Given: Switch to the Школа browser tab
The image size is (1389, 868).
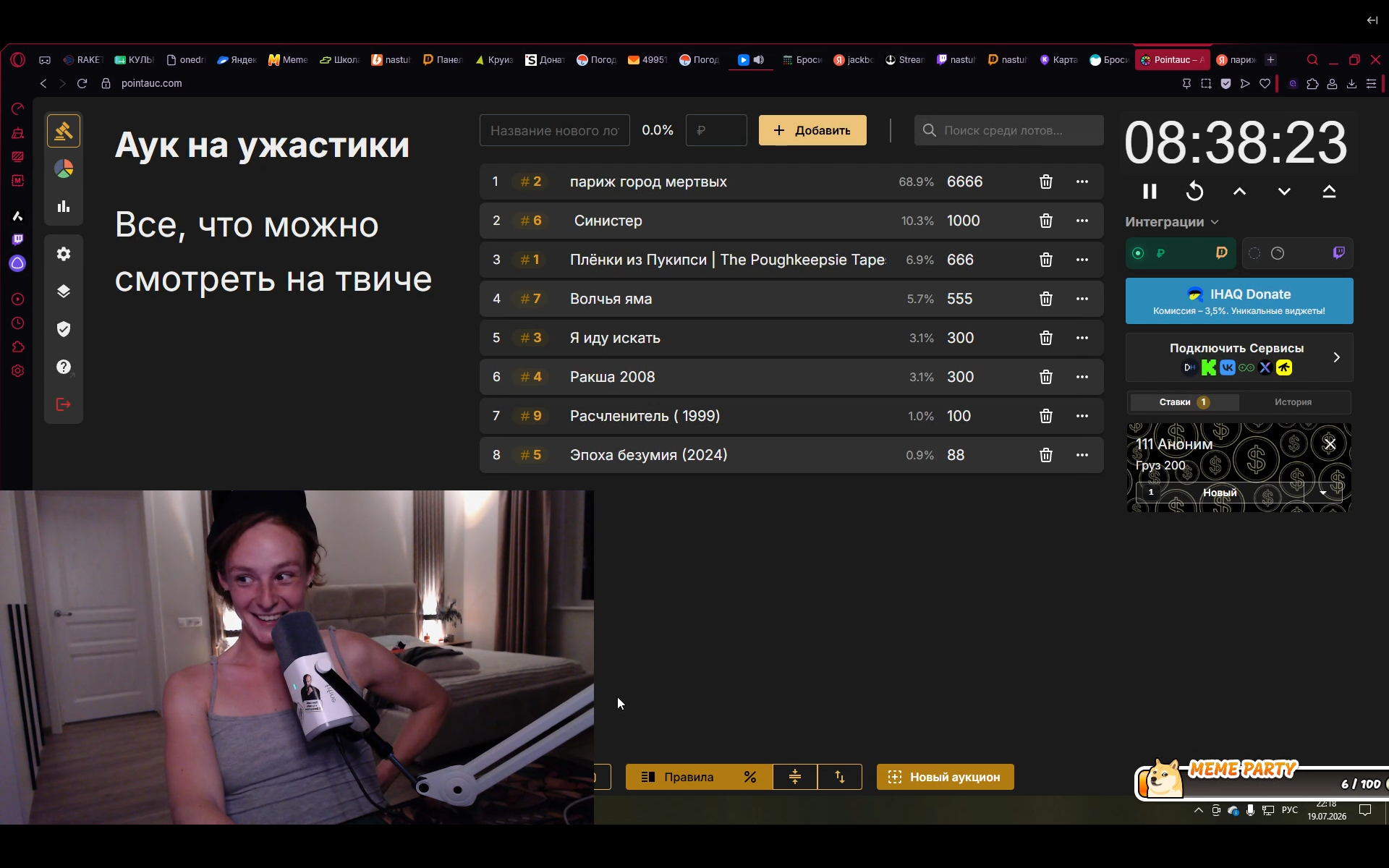Looking at the screenshot, I should tap(340, 60).
